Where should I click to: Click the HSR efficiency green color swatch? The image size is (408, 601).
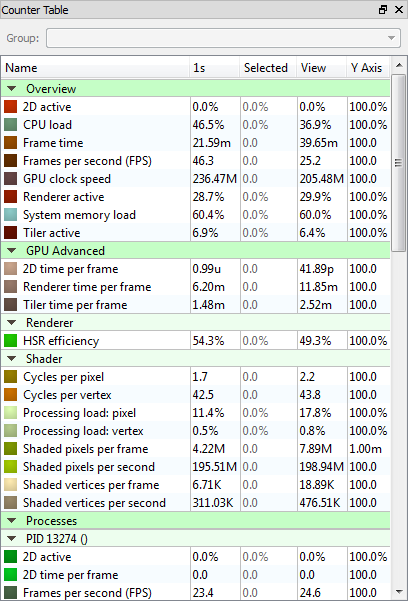coord(10,340)
